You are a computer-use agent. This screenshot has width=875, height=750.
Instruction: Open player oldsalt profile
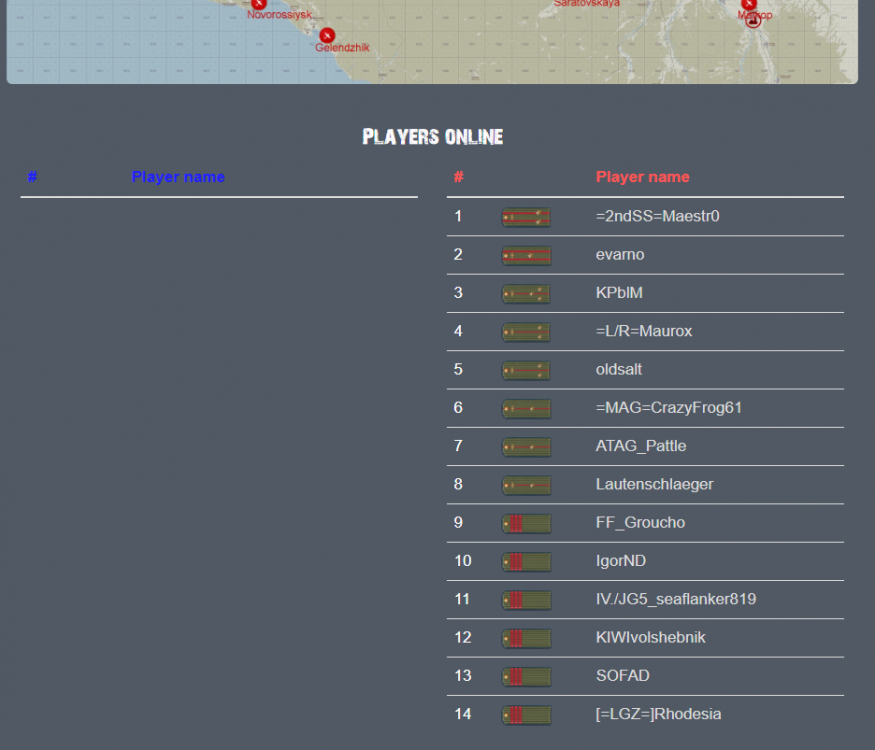[x=619, y=369]
